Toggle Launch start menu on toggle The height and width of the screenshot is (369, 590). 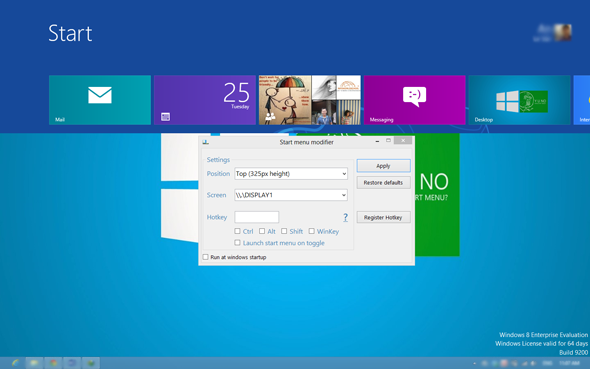[x=237, y=243]
